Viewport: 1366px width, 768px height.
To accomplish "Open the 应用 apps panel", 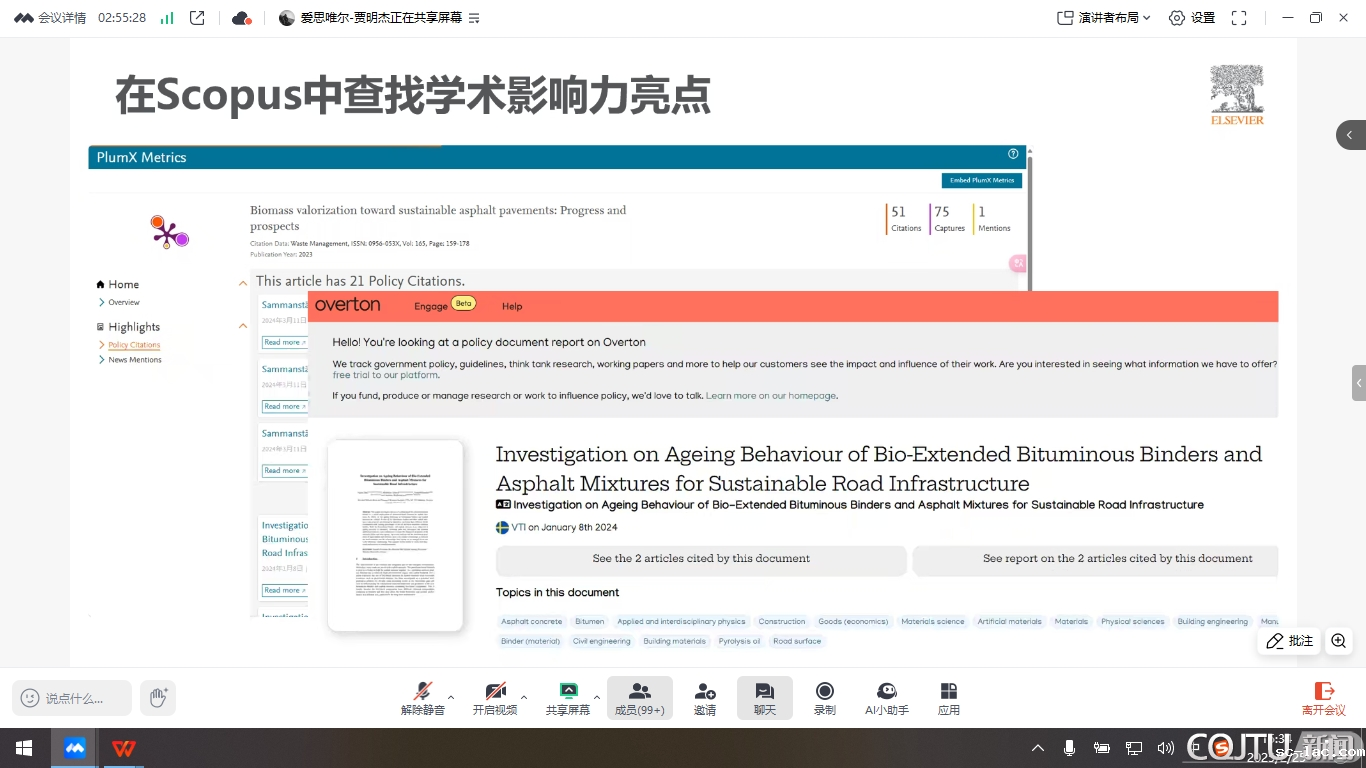I will (x=949, y=698).
